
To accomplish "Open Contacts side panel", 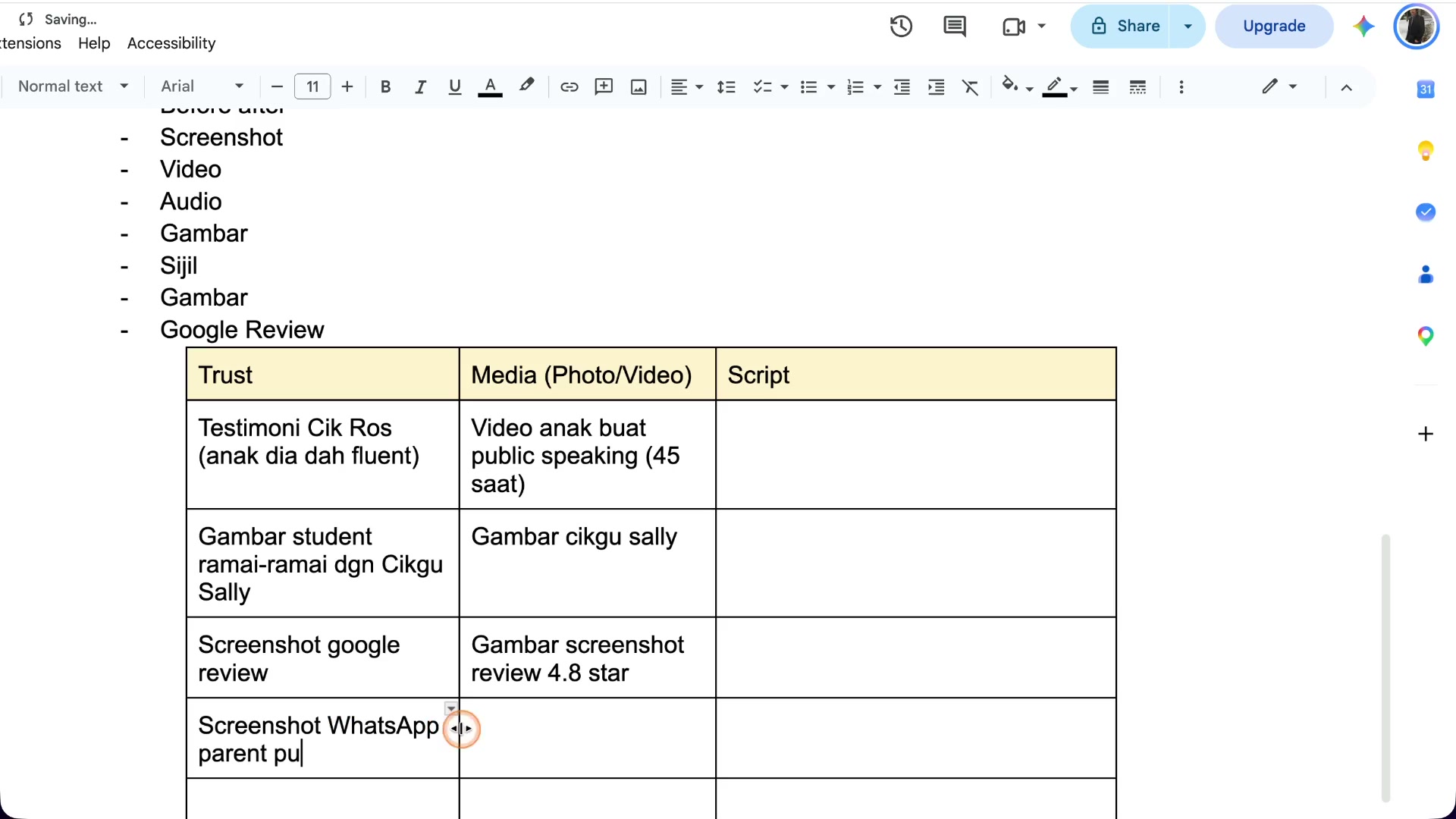I will coord(1426,275).
